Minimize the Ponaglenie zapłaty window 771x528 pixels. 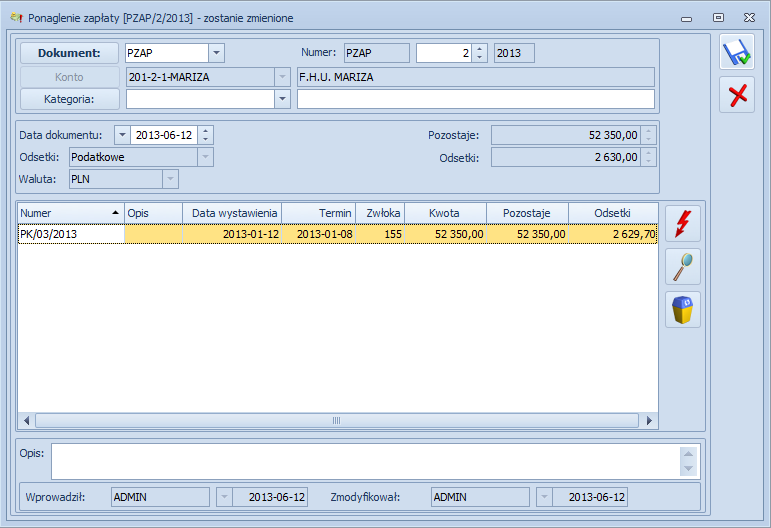coord(686,19)
